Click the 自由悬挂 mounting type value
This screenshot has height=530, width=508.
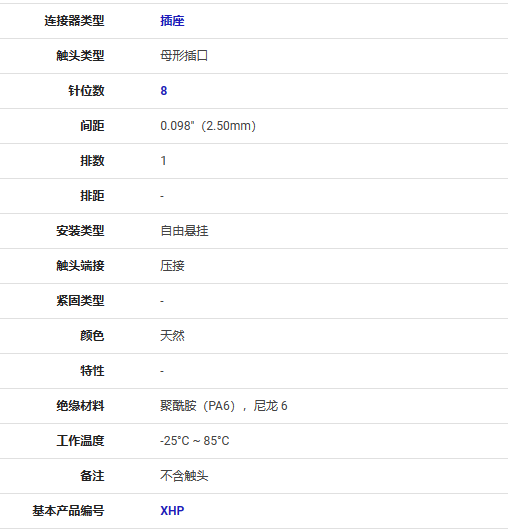coord(184,231)
